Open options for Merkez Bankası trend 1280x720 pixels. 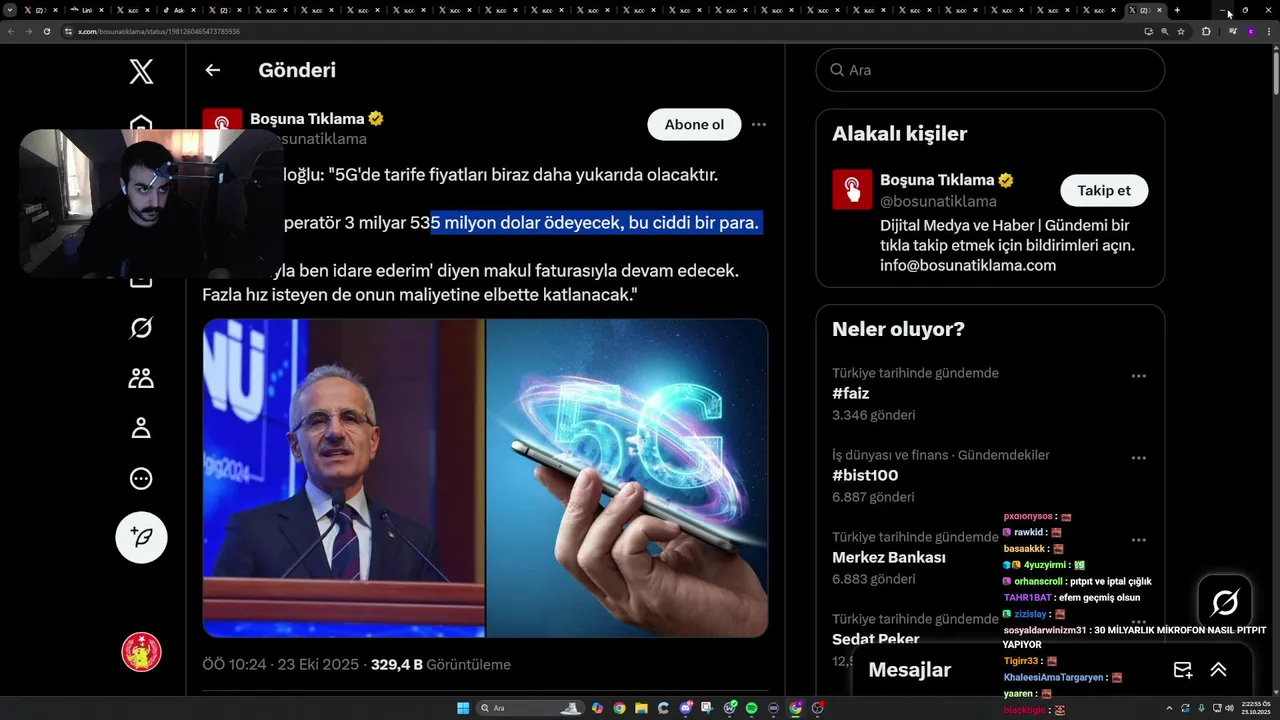(x=1138, y=540)
